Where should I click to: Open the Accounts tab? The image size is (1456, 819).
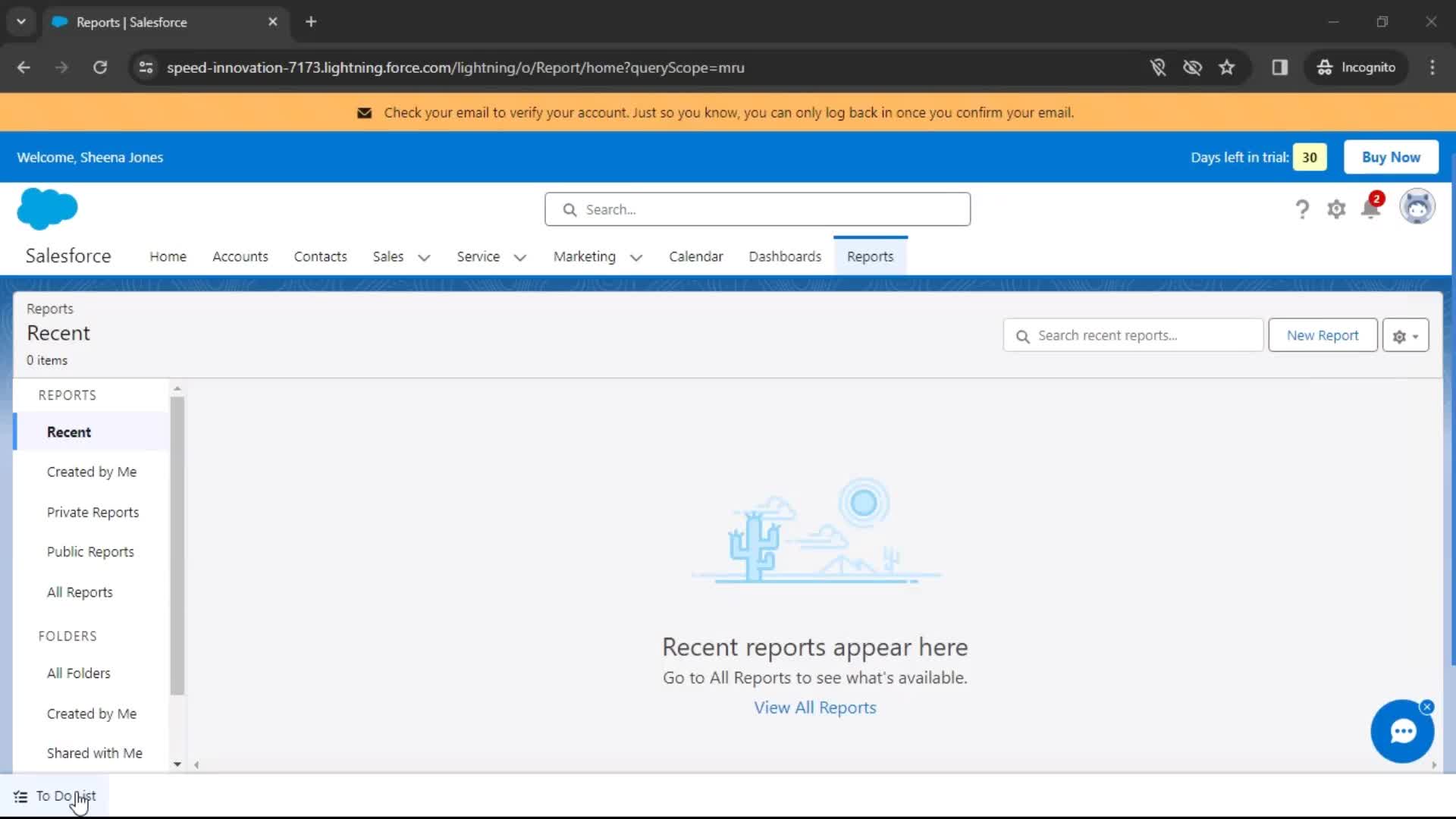240,256
